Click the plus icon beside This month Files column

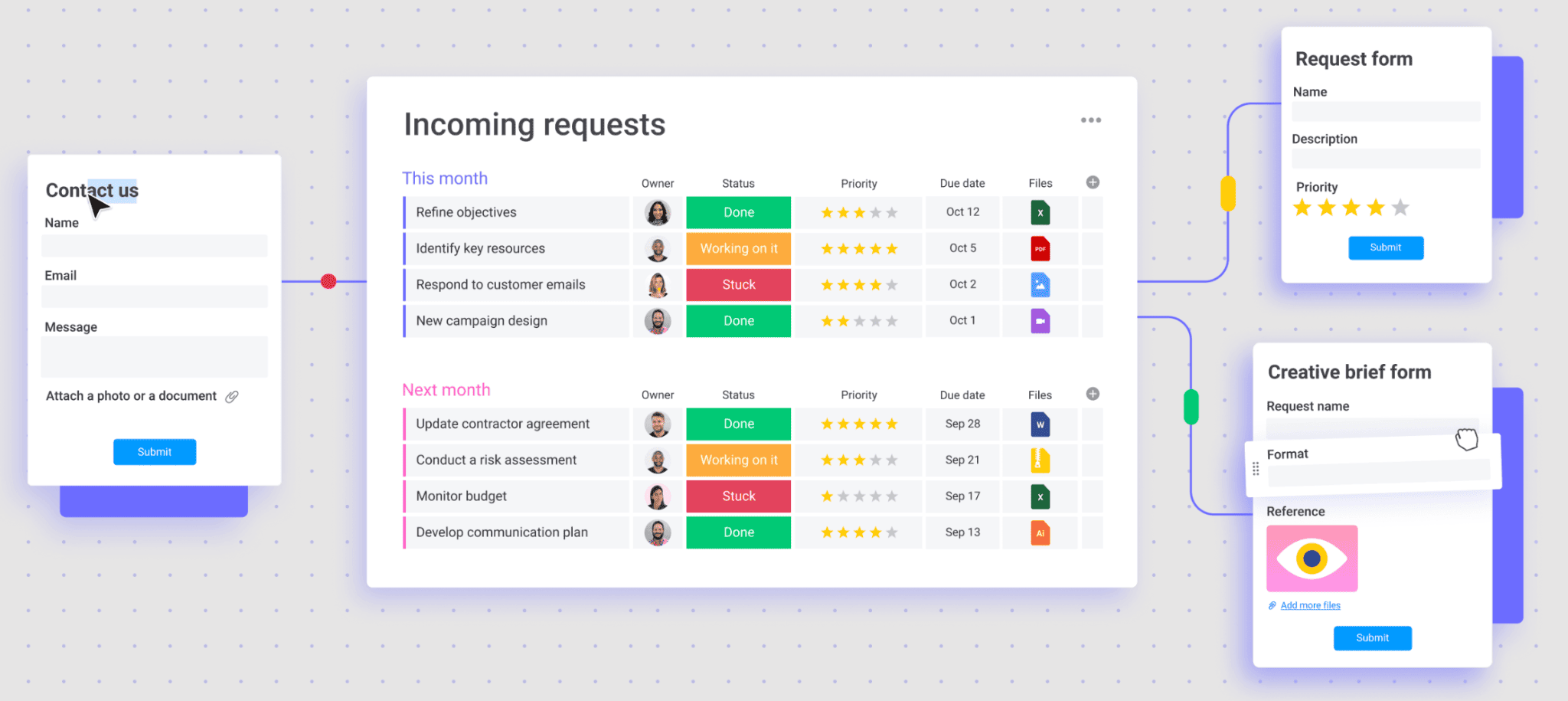tap(1092, 182)
